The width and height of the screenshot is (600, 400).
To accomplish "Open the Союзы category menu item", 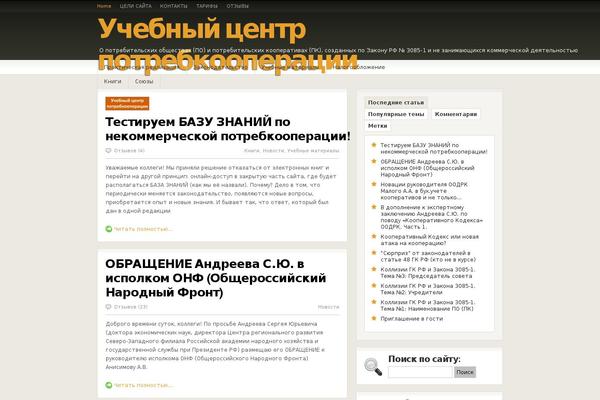I will [x=144, y=81].
